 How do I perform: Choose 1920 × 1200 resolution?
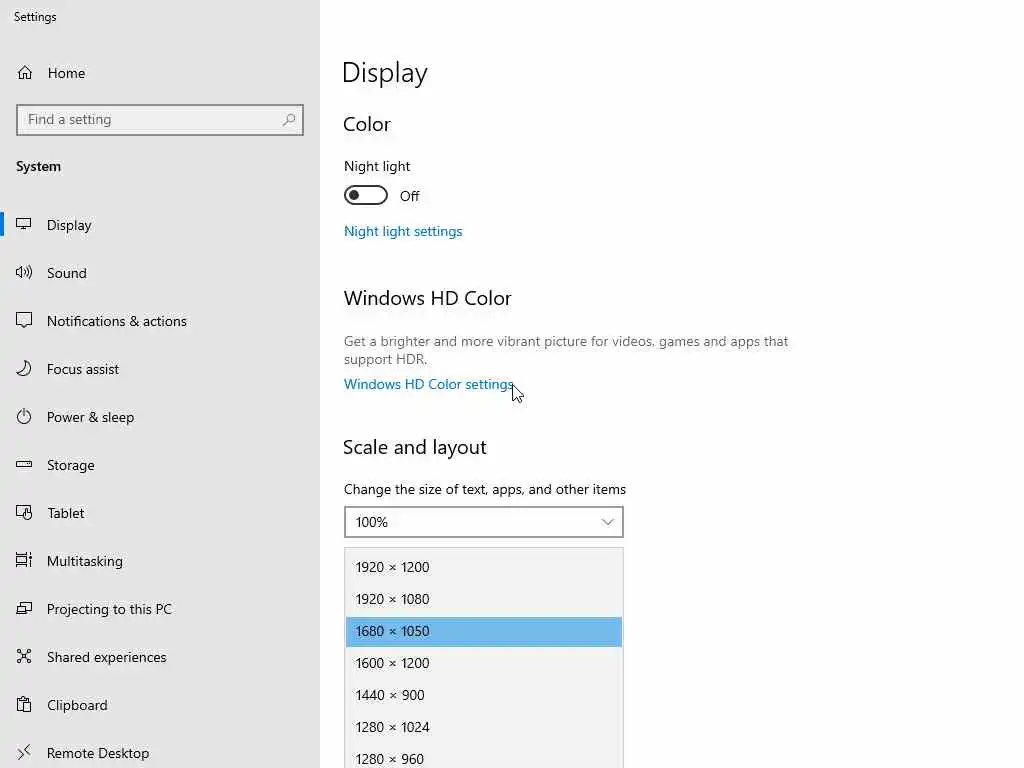pos(484,567)
